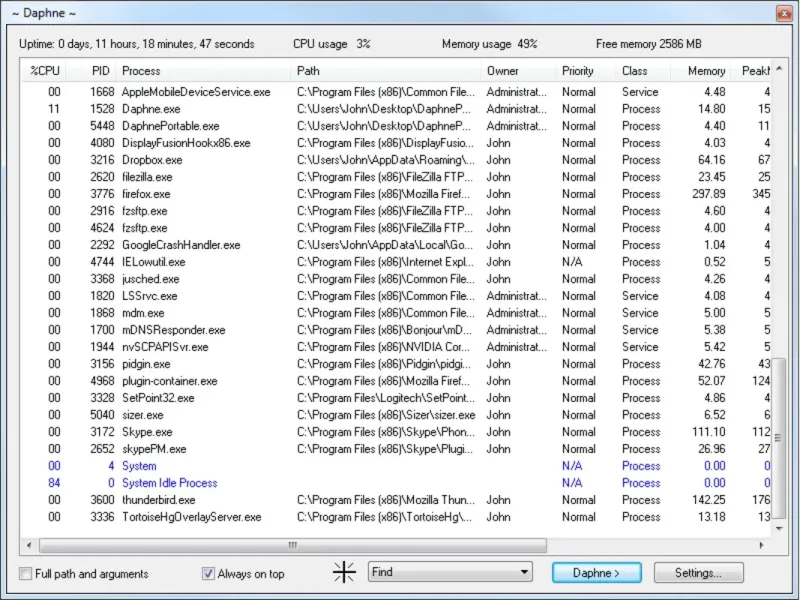This screenshot has height=600, width=800.
Task: Select the Daphne.exe process row
Action: coord(395,109)
